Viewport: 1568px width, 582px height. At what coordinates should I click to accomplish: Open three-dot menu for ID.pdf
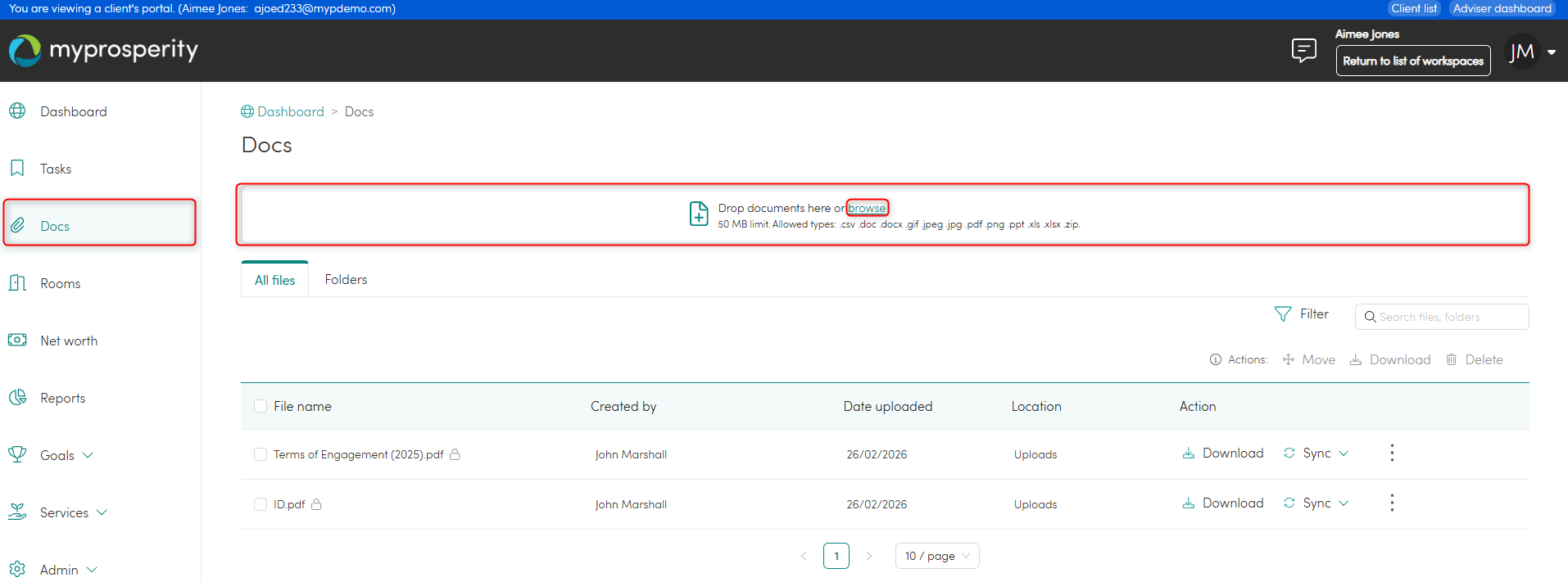1391,503
